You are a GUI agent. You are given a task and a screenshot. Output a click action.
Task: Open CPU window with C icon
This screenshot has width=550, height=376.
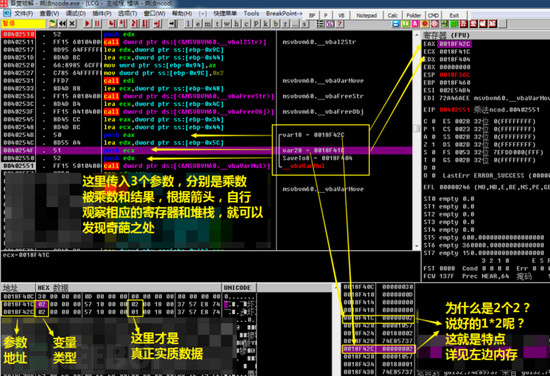click(246, 24)
